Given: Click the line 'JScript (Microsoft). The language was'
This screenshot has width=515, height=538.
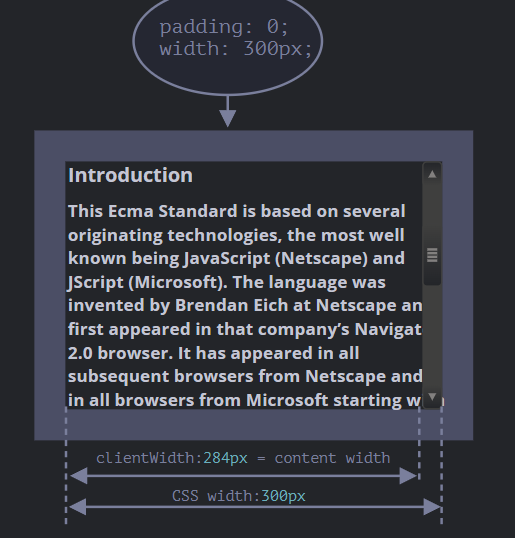Looking at the screenshot, I should [227, 282].
